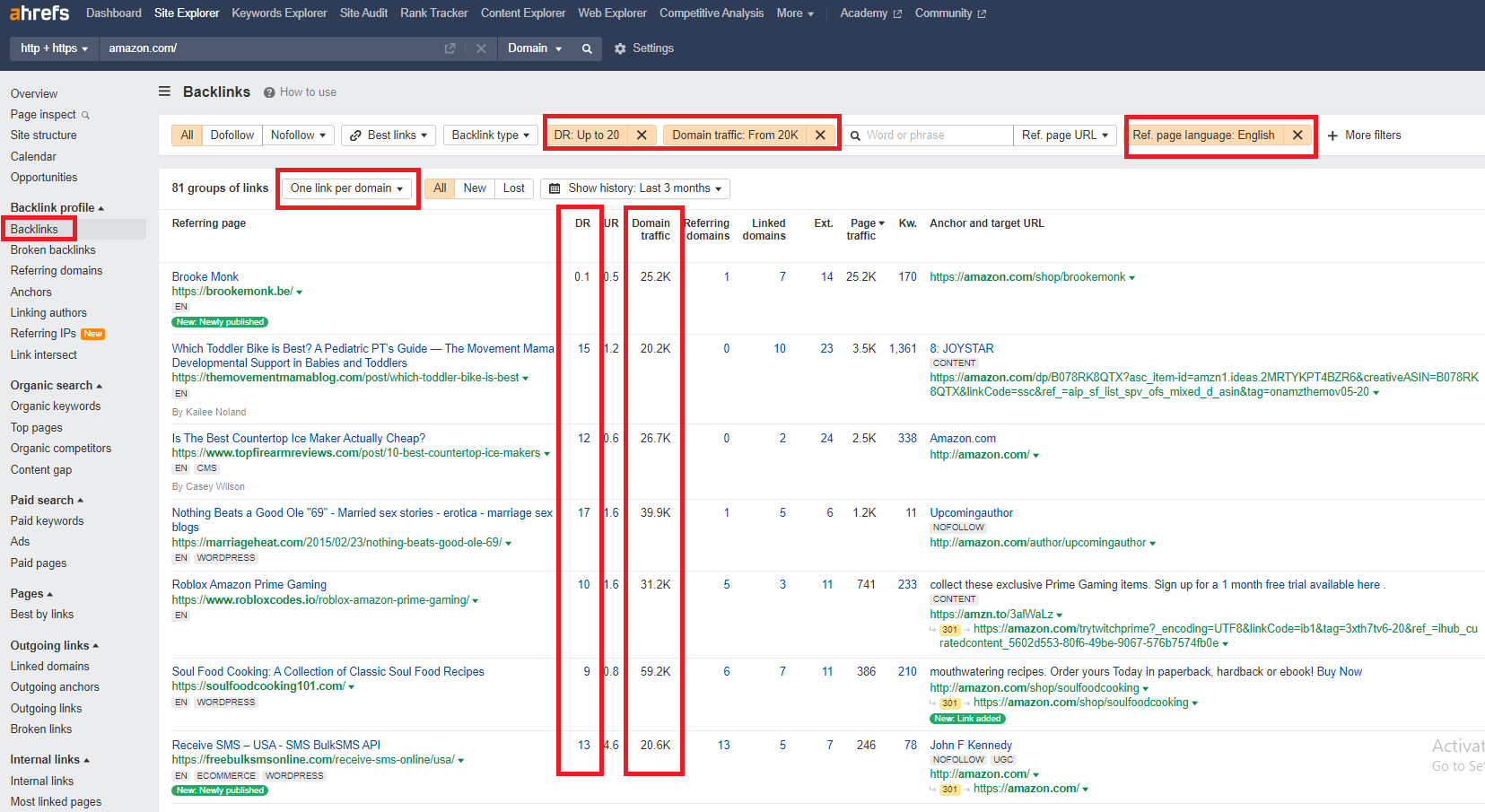Image resolution: width=1485 pixels, height=812 pixels.
Task: Open the Ref. page URL dropdown
Action: point(1065,135)
